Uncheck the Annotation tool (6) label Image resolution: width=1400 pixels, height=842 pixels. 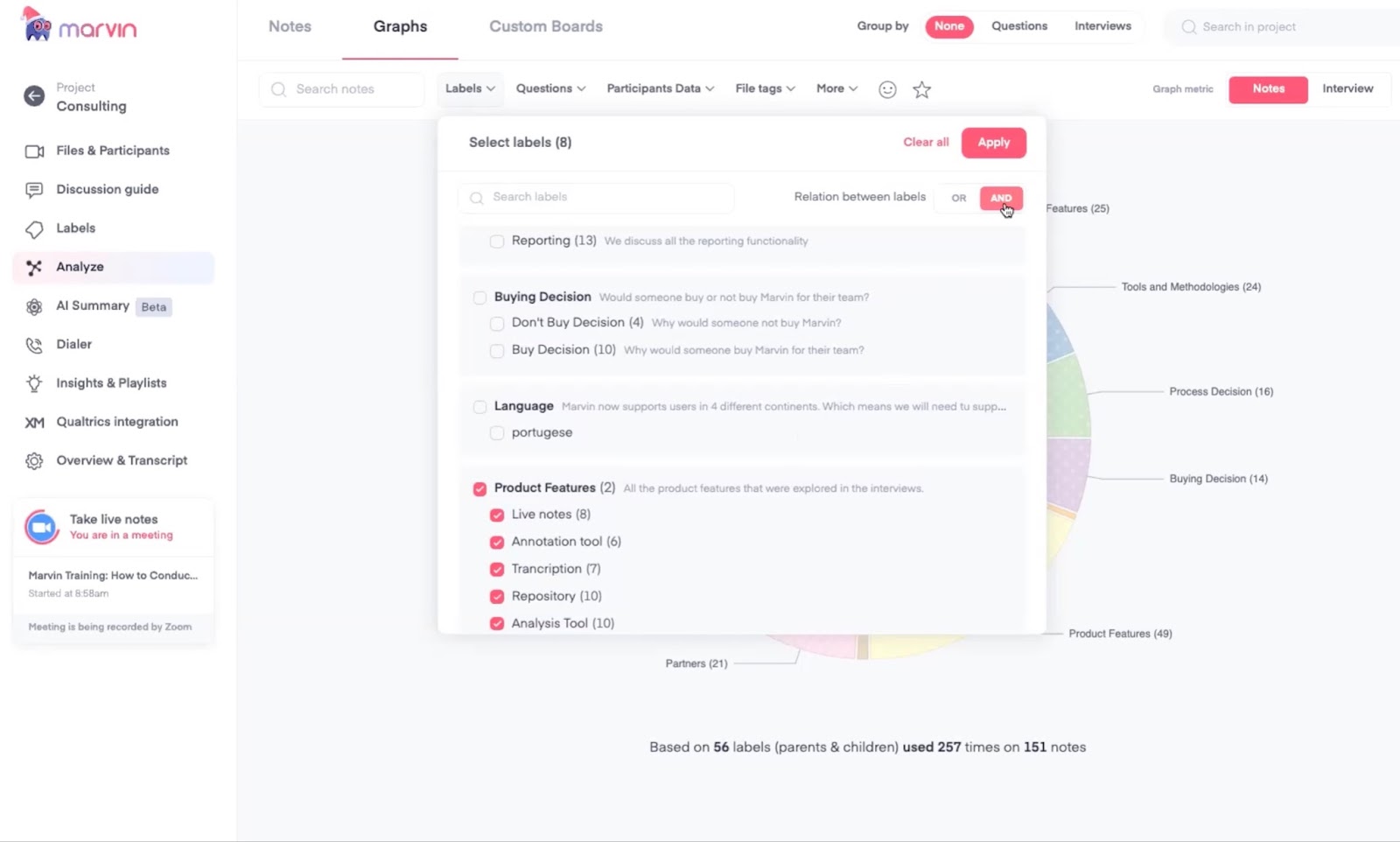point(497,542)
